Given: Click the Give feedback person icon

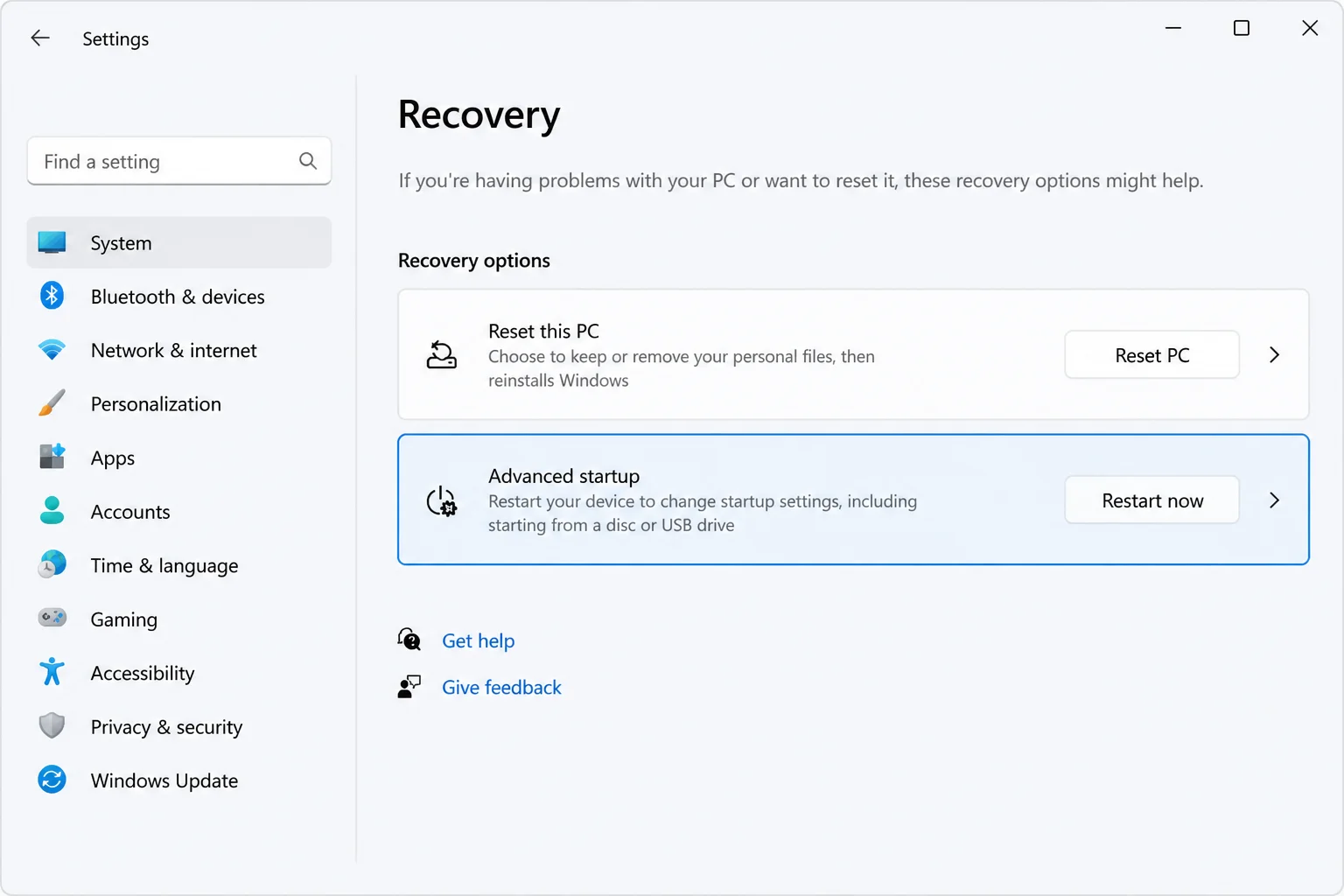Looking at the screenshot, I should 409,687.
